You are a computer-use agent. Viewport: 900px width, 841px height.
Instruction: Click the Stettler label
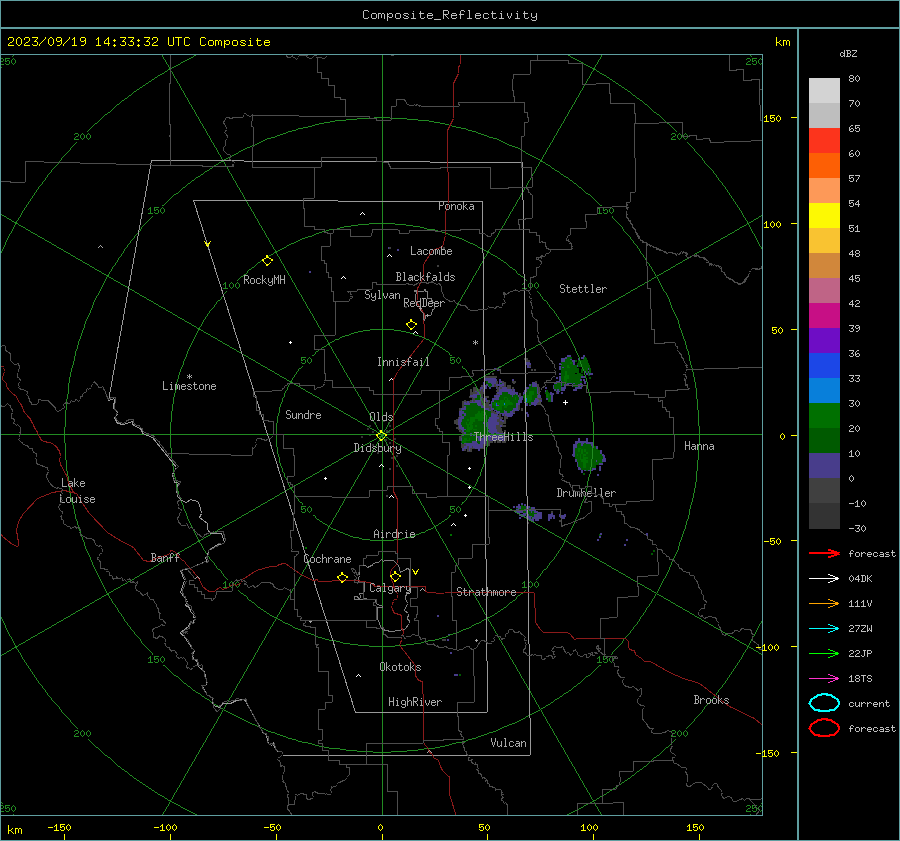click(583, 289)
